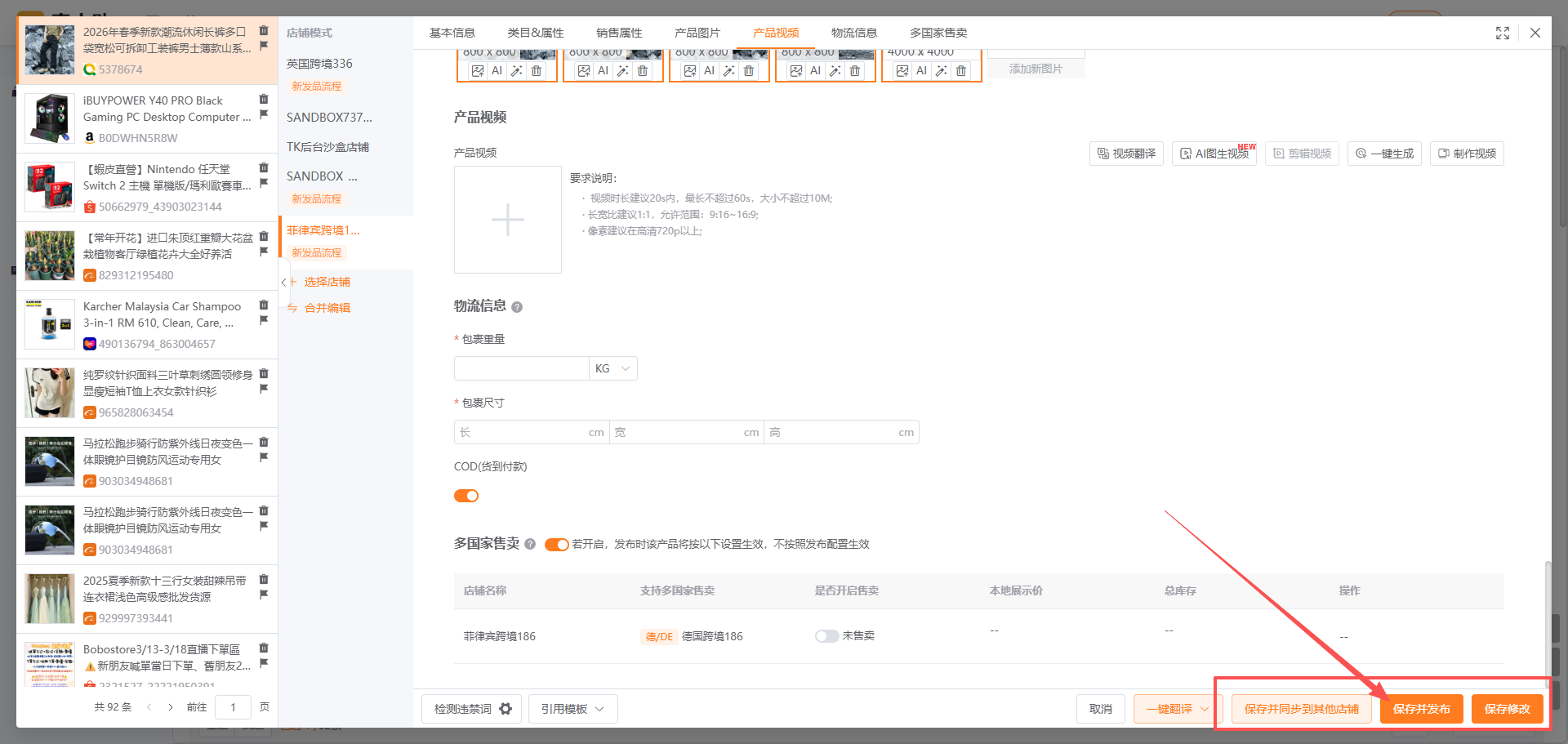
Task: Delete the 2026年春季新款 trousers product entry
Action: tap(264, 30)
